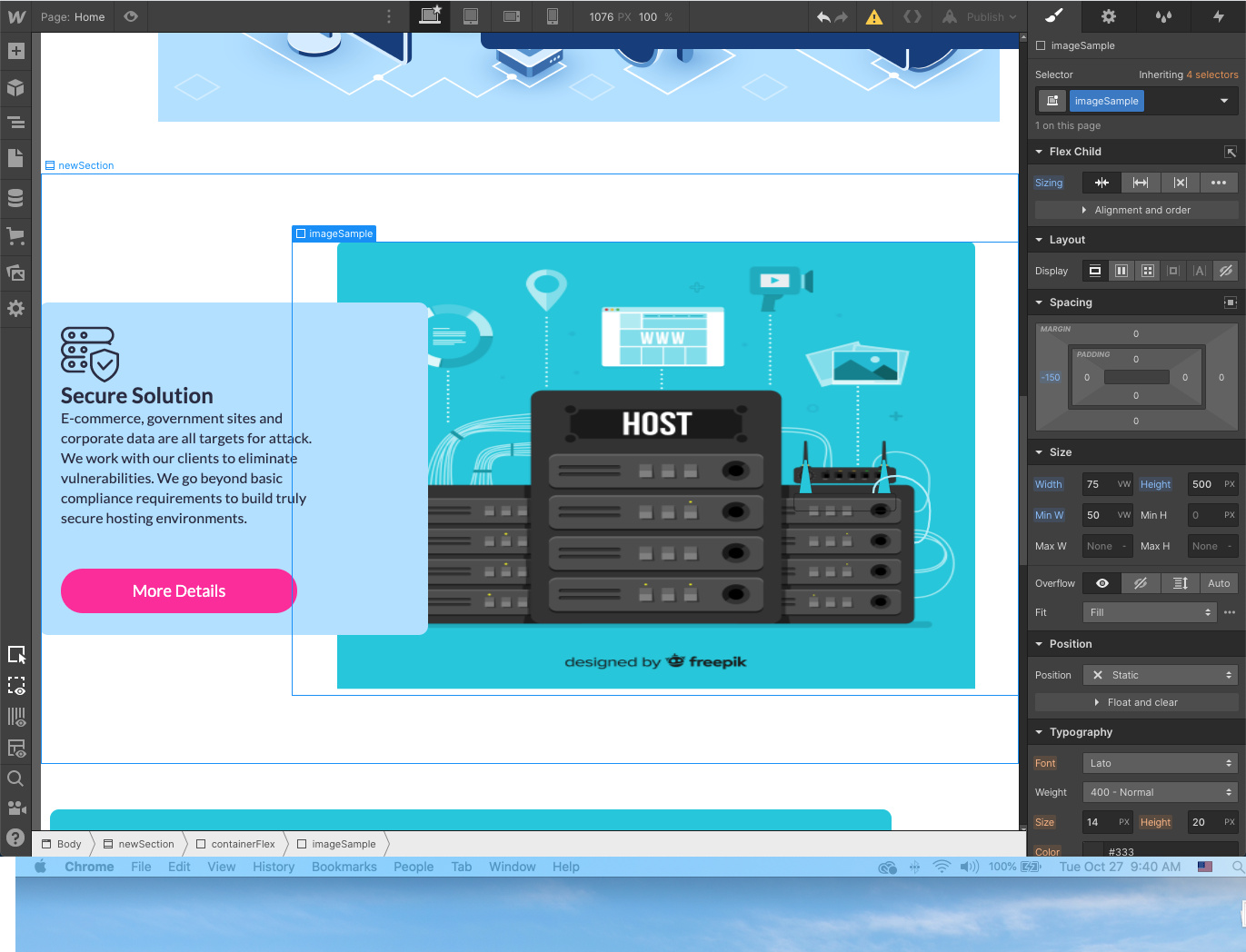Open the three-dot more options menu

pos(389,16)
